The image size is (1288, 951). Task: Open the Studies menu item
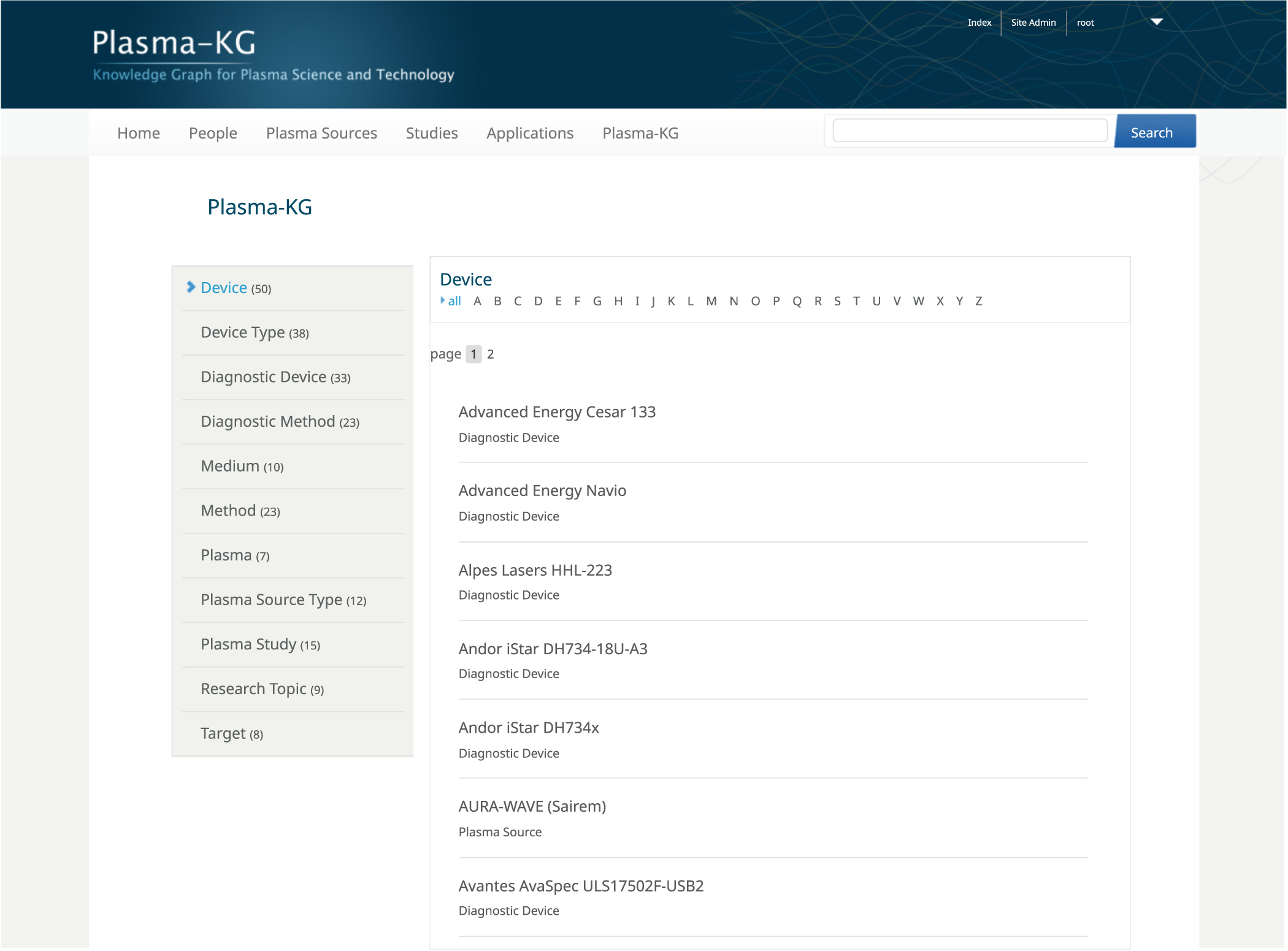click(432, 133)
